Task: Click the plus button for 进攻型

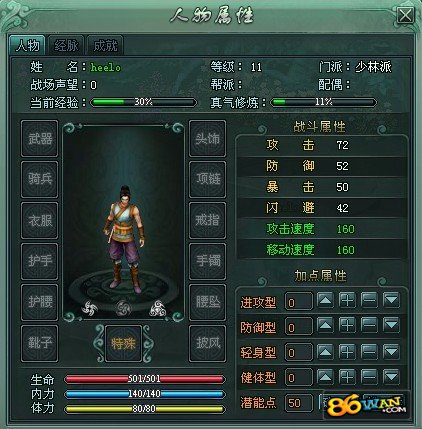Action: pyautogui.click(x=347, y=300)
